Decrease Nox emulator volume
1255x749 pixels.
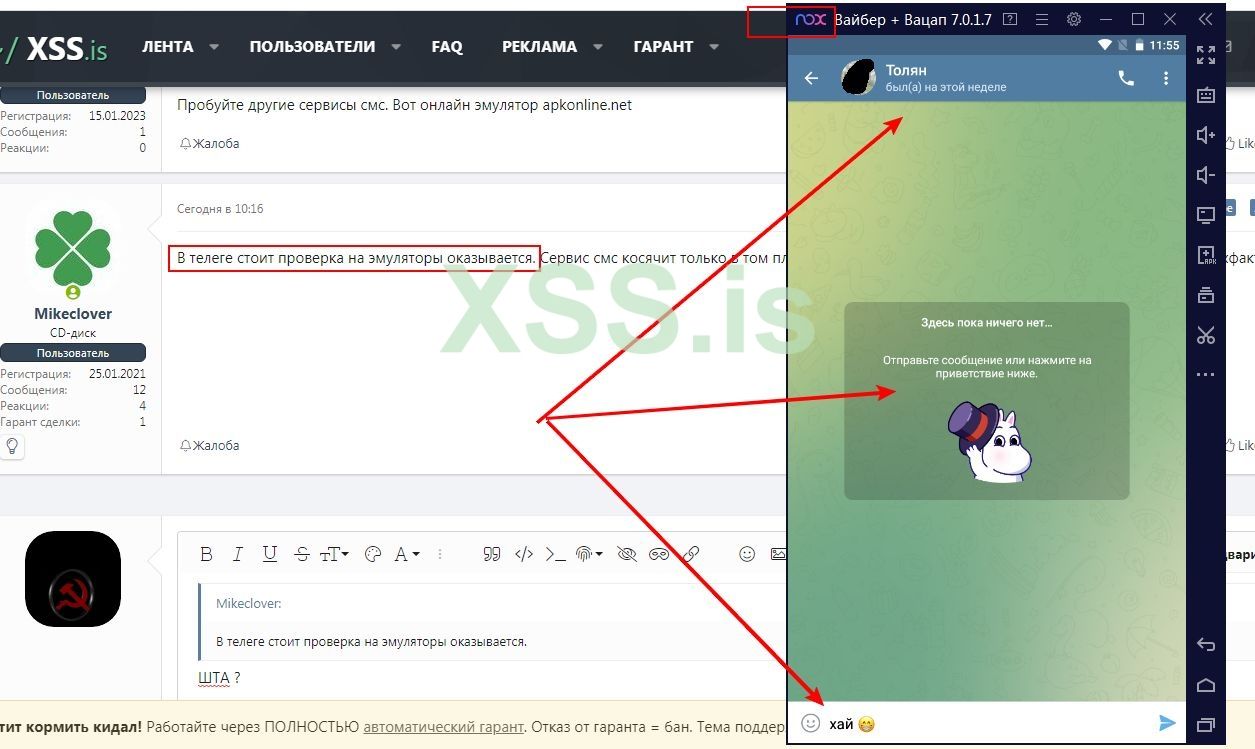[1206, 175]
